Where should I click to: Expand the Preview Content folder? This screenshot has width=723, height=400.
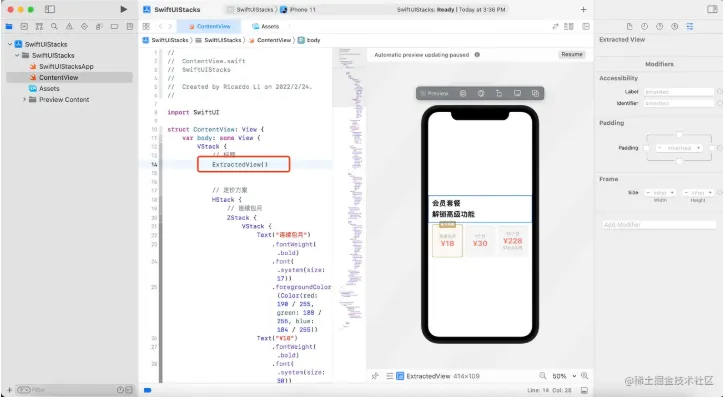pyautogui.click(x=24, y=100)
